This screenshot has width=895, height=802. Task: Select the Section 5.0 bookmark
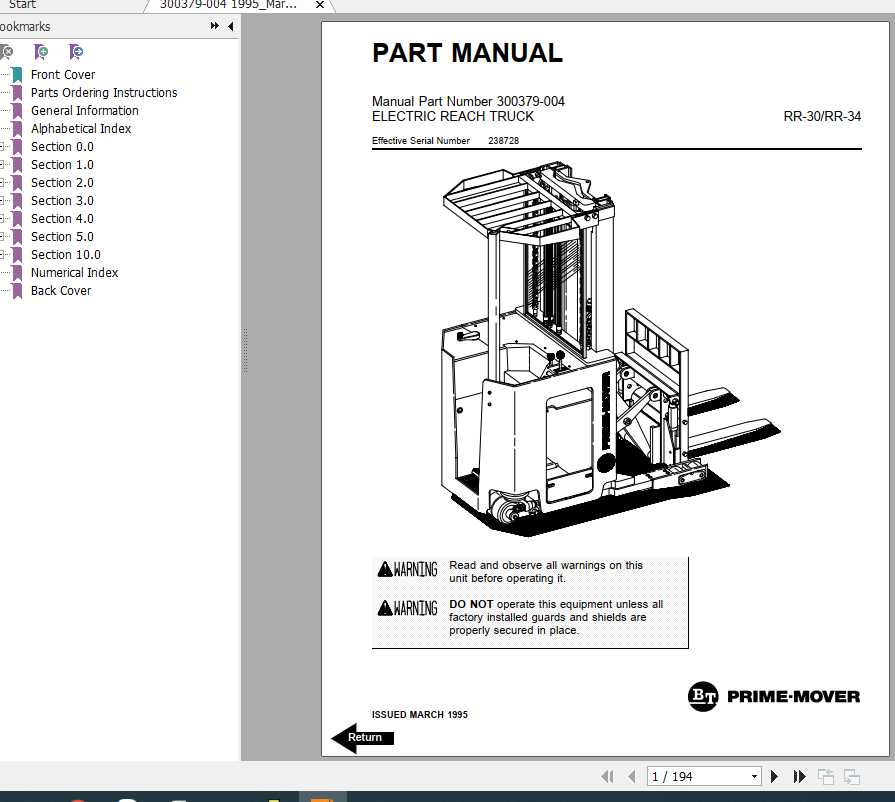tap(62, 236)
